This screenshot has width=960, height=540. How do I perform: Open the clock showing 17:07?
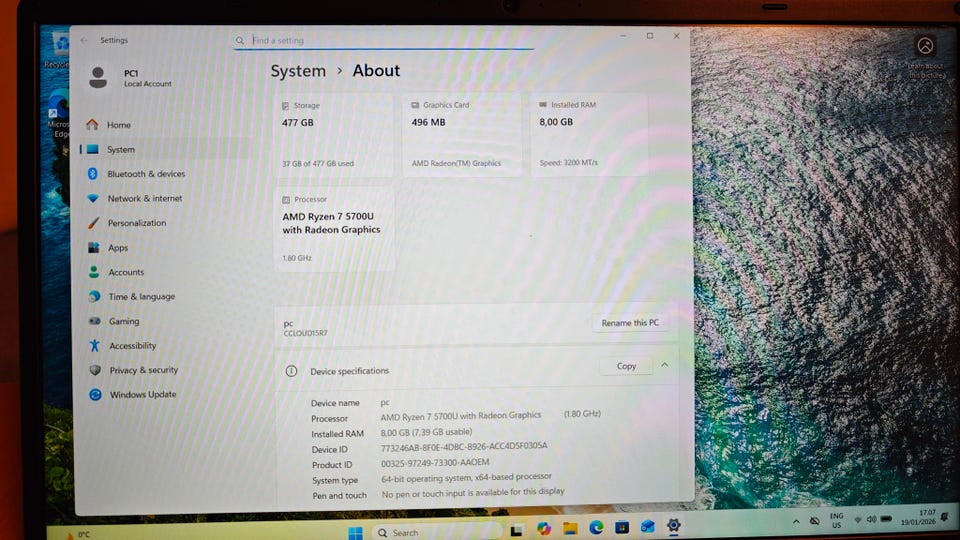pyautogui.click(x=918, y=517)
